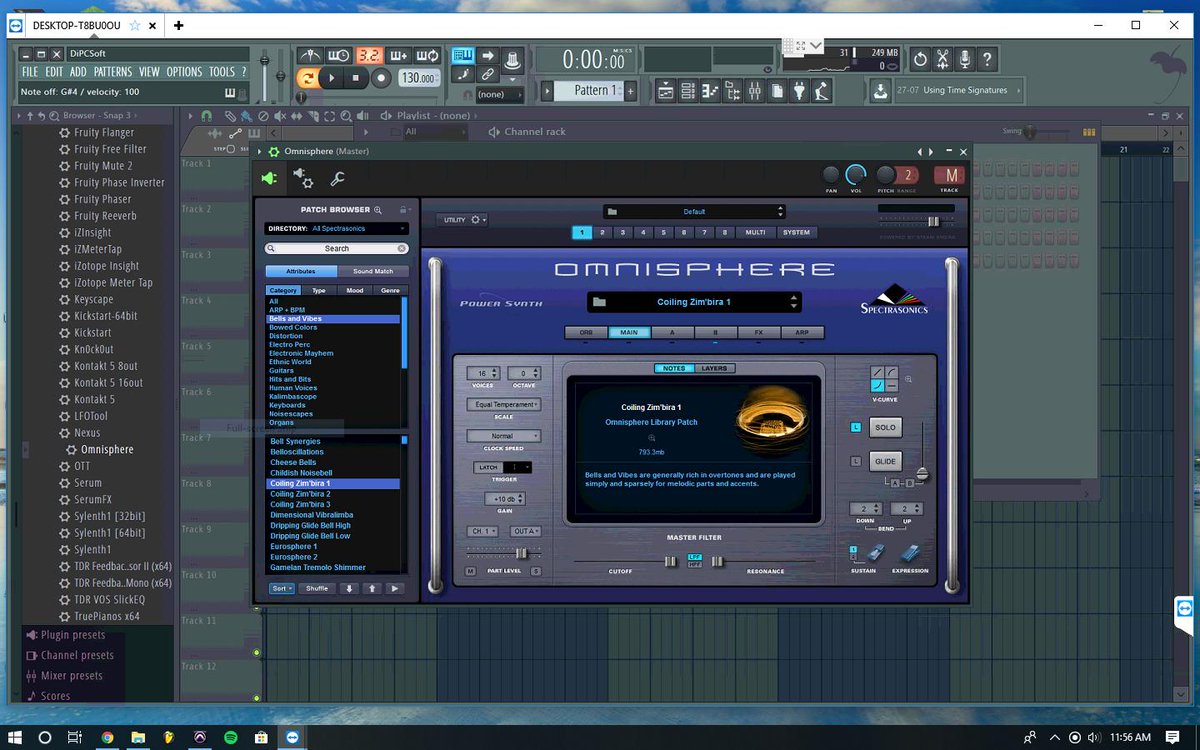Open the FILE menu
The width and height of the screenshot is (1200, 750).
[x=30, y=72]
